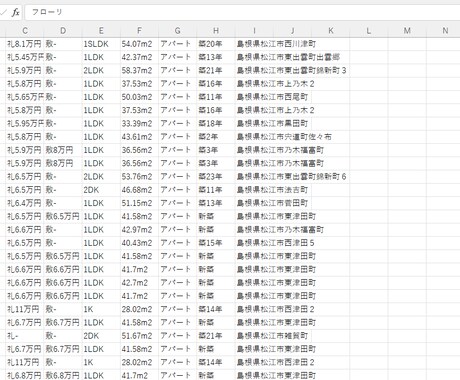
Task: Select the cell 築2年
Action: click(216, 137)
